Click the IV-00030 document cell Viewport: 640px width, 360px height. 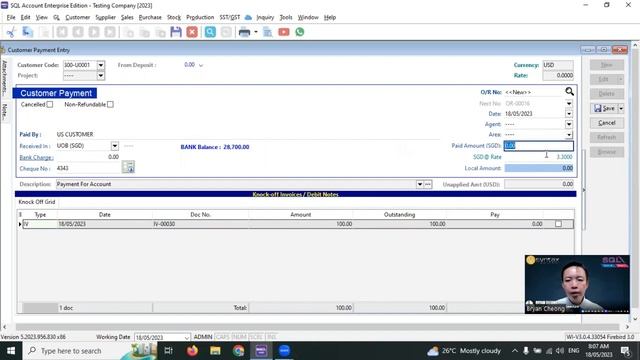pyautogui.click(x=200, y=224)
